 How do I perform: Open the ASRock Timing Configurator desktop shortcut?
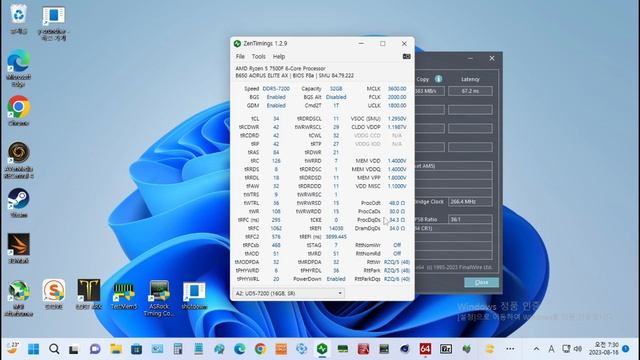(159, 298)
